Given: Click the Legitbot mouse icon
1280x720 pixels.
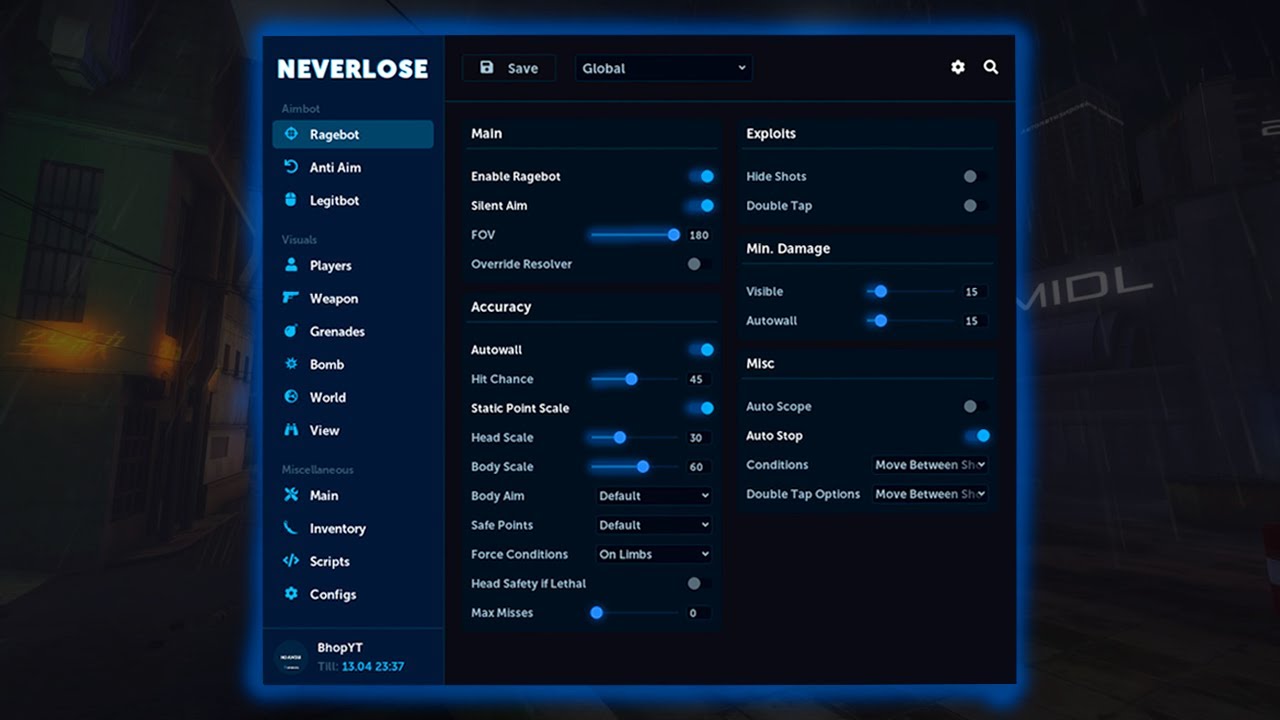Looking at the screenshot, I should [291, 200].
